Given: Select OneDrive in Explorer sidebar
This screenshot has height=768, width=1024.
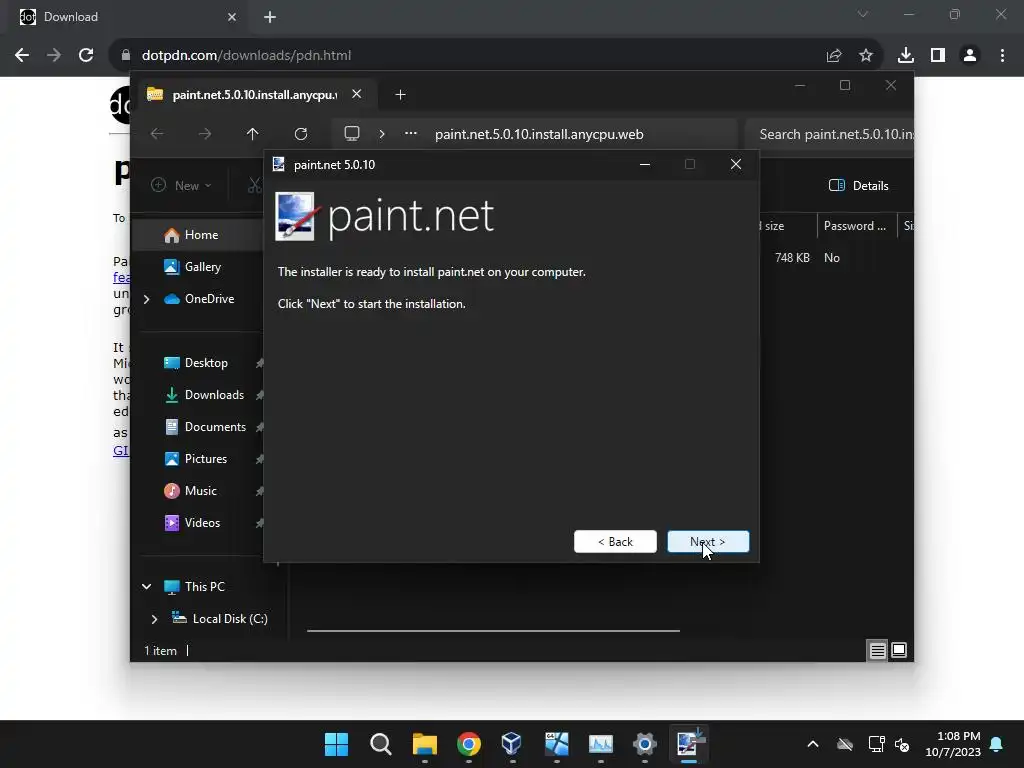Looking at the screenshot, I should pos(209,298).
